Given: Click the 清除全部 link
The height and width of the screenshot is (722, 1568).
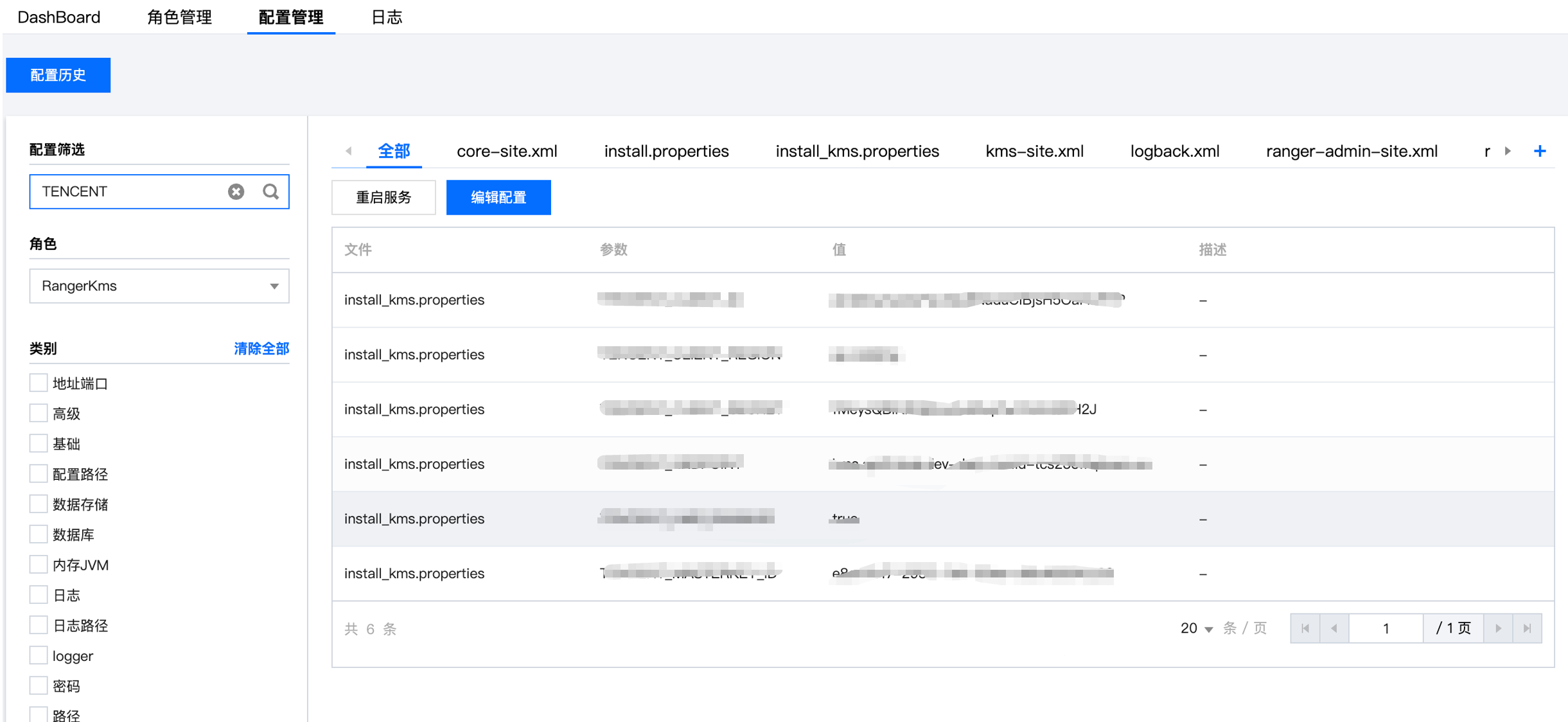Looking at the screenshot, I should (x=261, y=348).
